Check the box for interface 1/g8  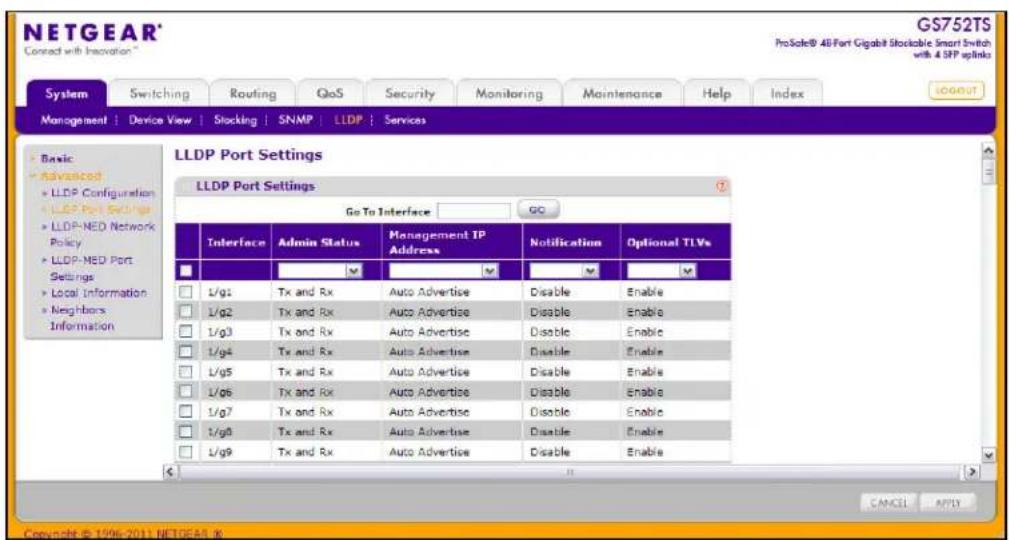pos(187,432)
